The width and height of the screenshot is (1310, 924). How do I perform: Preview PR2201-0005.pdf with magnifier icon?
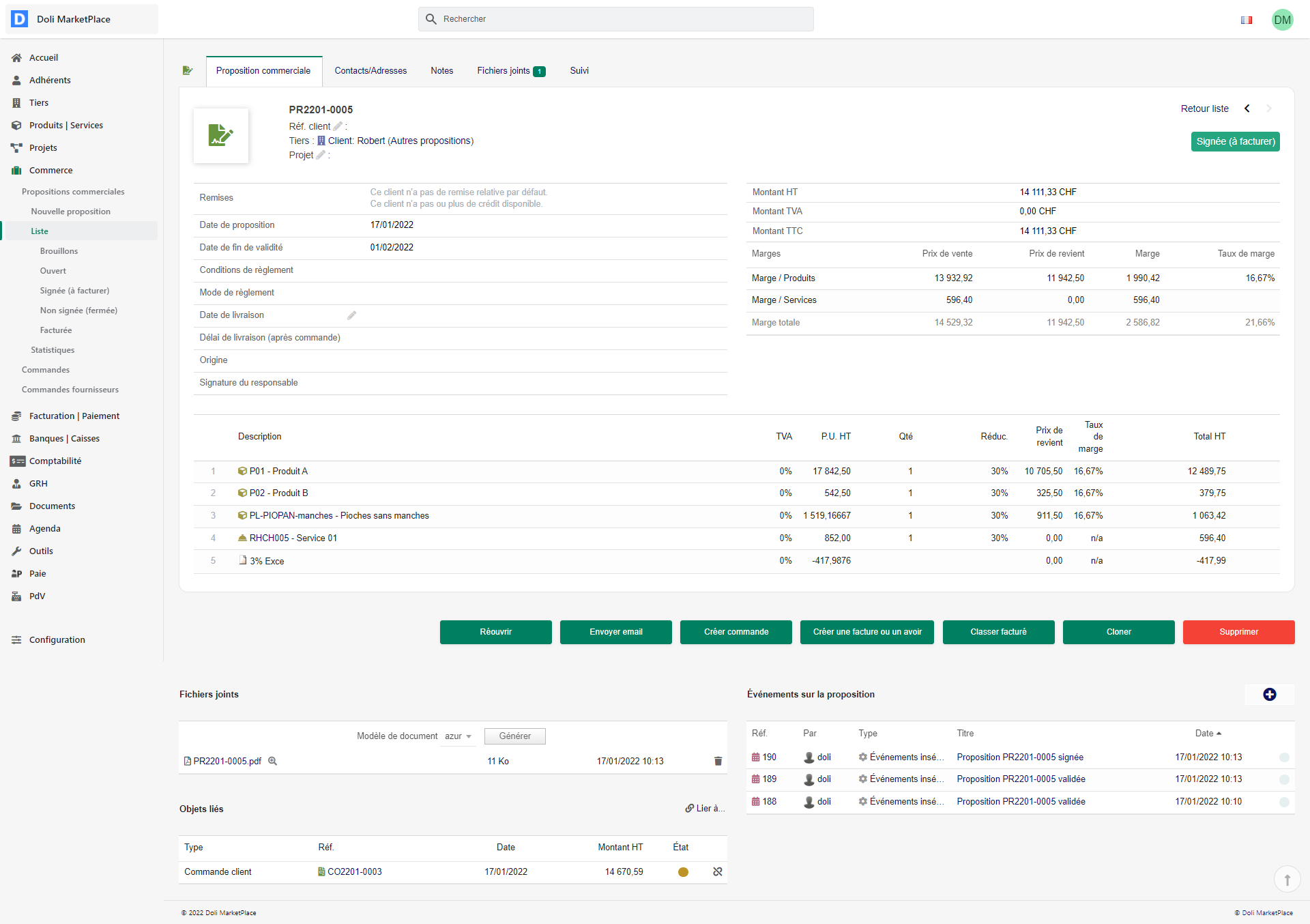pyautogui.click(x=272, y=761)
